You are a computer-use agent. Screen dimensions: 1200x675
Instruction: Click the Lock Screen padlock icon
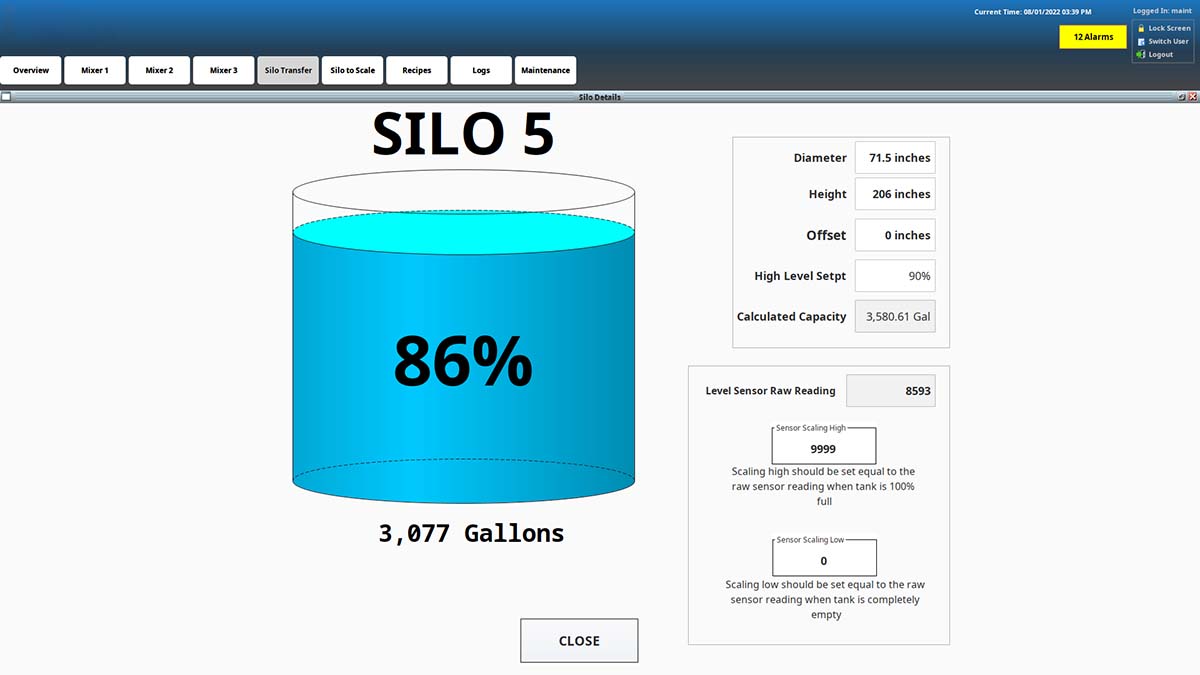pyautogui.click(x=1141, y=28)
